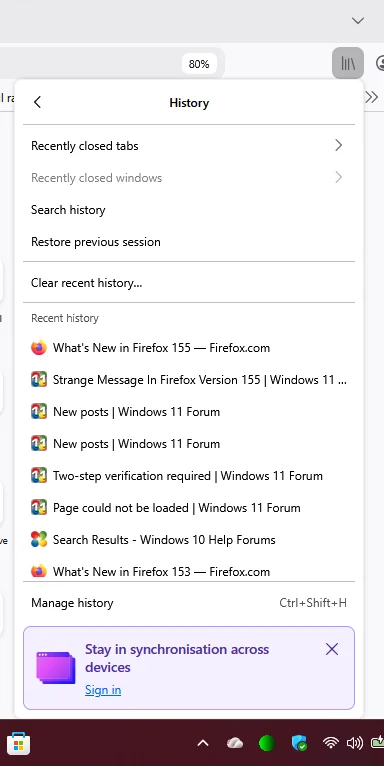
Task: Click the Wi-Fi network tray icon
Action: coord(331,744)
